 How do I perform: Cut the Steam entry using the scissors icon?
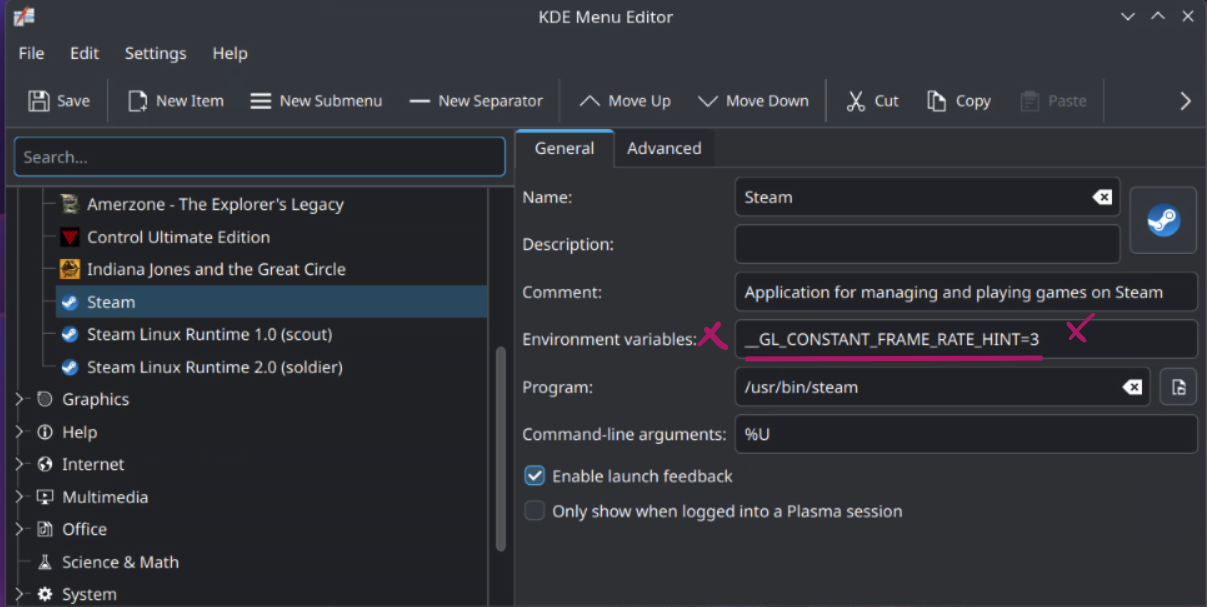(855, 100)
